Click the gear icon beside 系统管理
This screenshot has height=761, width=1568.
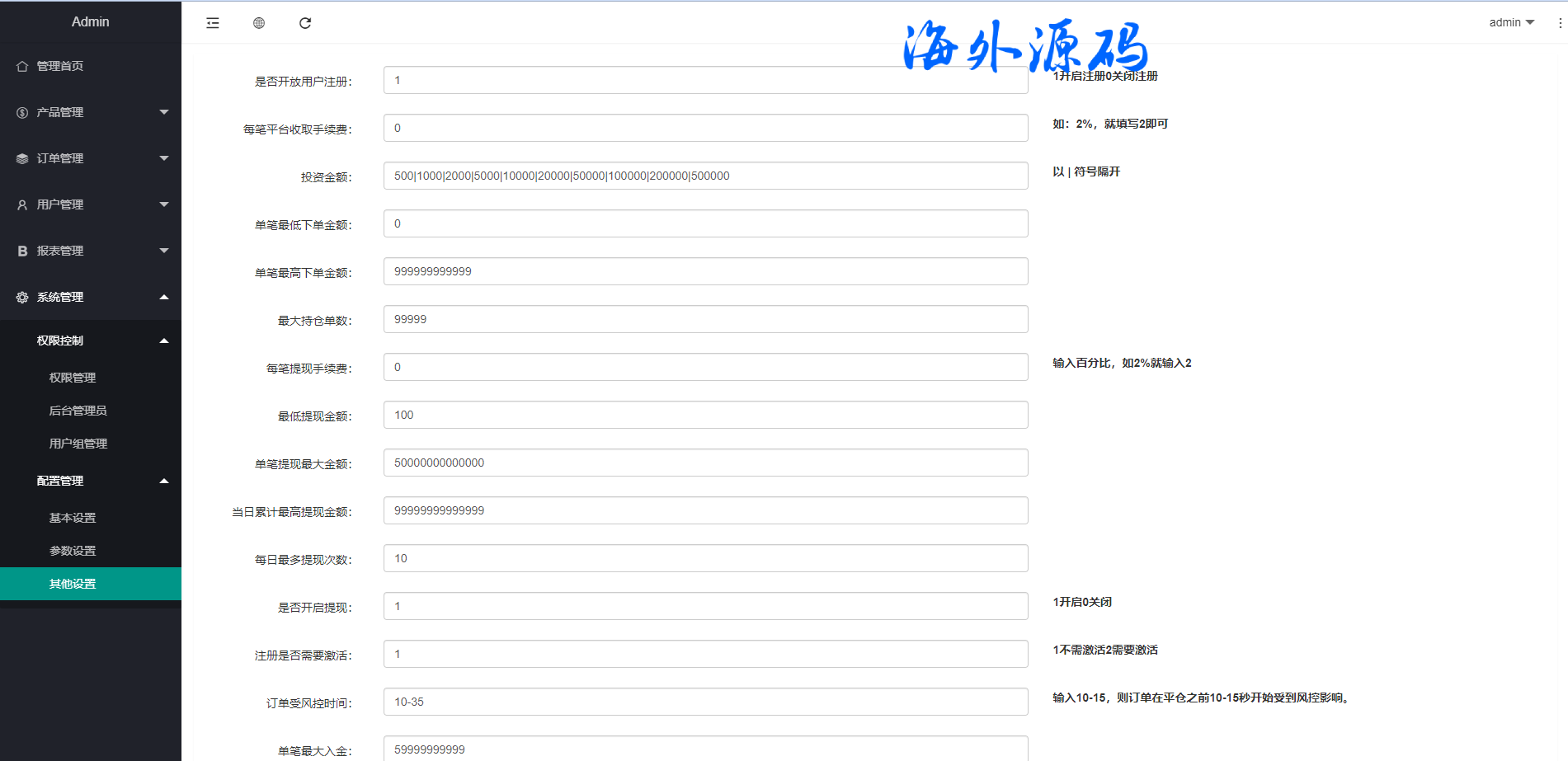click(x=22, y=297)
